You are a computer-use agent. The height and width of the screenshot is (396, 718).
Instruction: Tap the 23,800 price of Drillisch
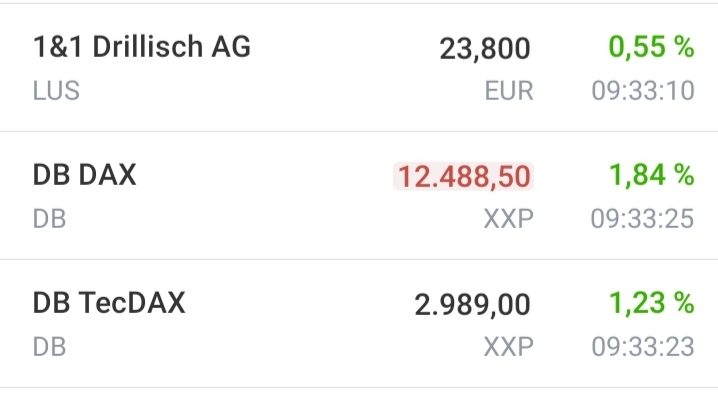tap(485, 49)
